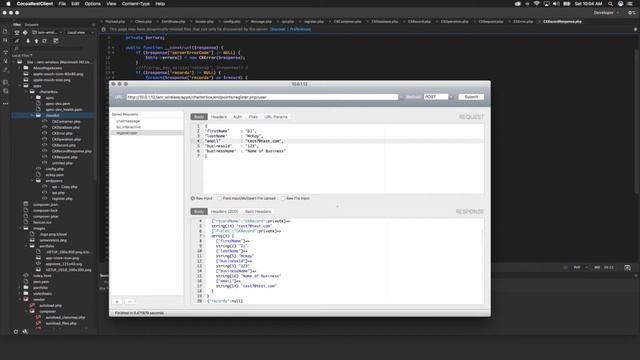Click the topmost icon in Dreamweaver left vertical toolbar
Screen dimensions: 640x360
(x=5, y=31)
